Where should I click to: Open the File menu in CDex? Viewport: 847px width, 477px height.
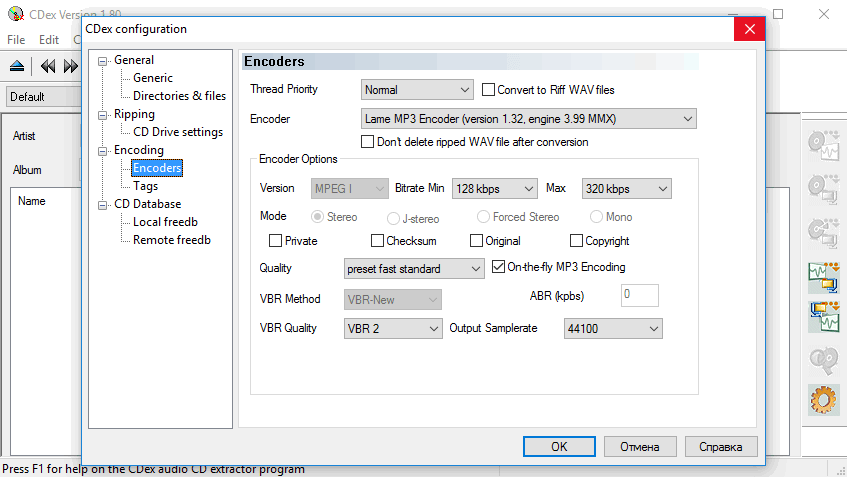[16, 39]
